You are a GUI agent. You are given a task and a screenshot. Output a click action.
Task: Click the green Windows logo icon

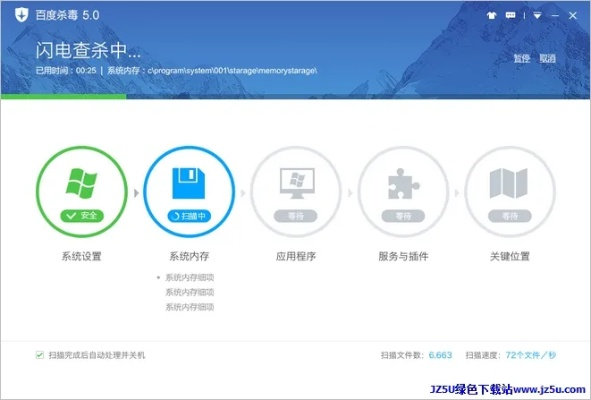[81, 183]
